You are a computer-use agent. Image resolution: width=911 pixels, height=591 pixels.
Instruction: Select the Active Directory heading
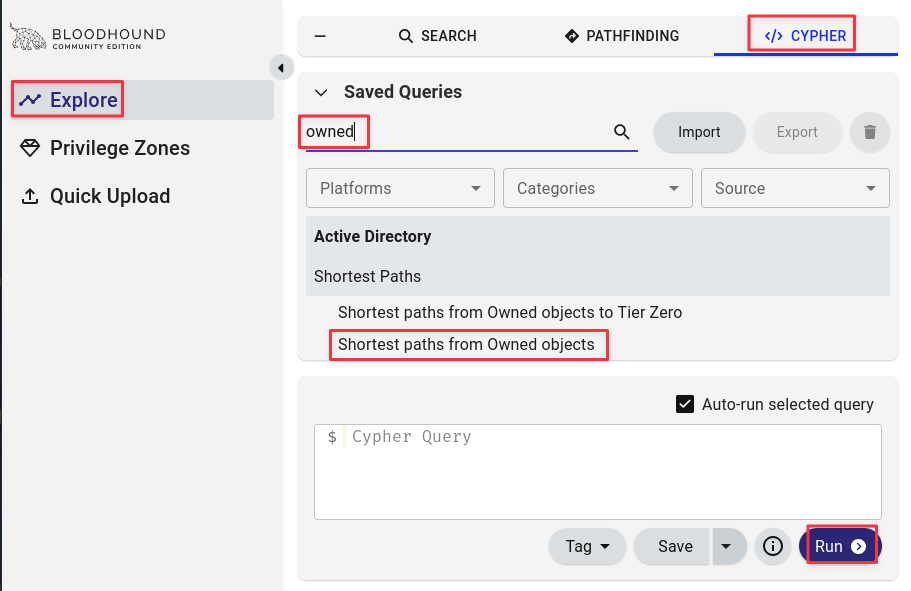click(x=372, y=237)
